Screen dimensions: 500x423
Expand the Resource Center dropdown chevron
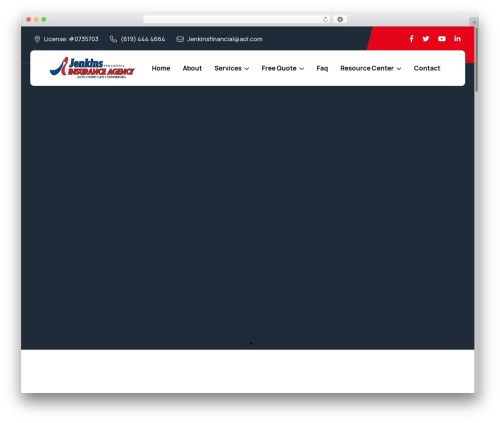coord(399,69)
